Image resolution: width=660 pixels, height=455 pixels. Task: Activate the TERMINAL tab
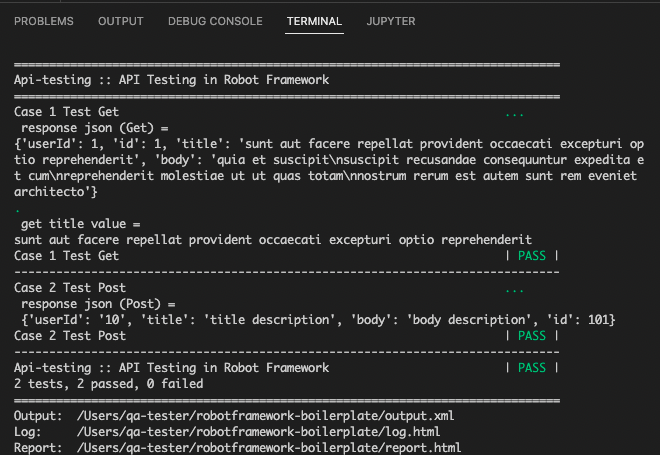[x=314, y=21]
